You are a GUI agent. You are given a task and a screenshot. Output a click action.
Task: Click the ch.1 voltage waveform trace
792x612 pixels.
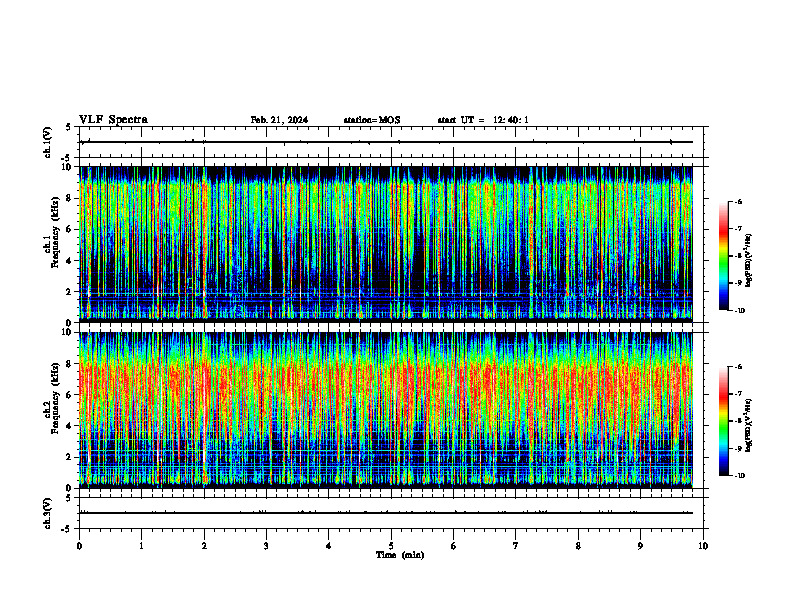386,142
